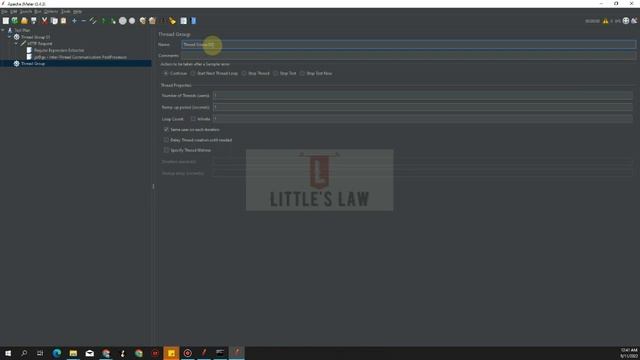Open the Edit menu
The height and width of the screenshot is (360, 640).
click(x=13, y=11)
